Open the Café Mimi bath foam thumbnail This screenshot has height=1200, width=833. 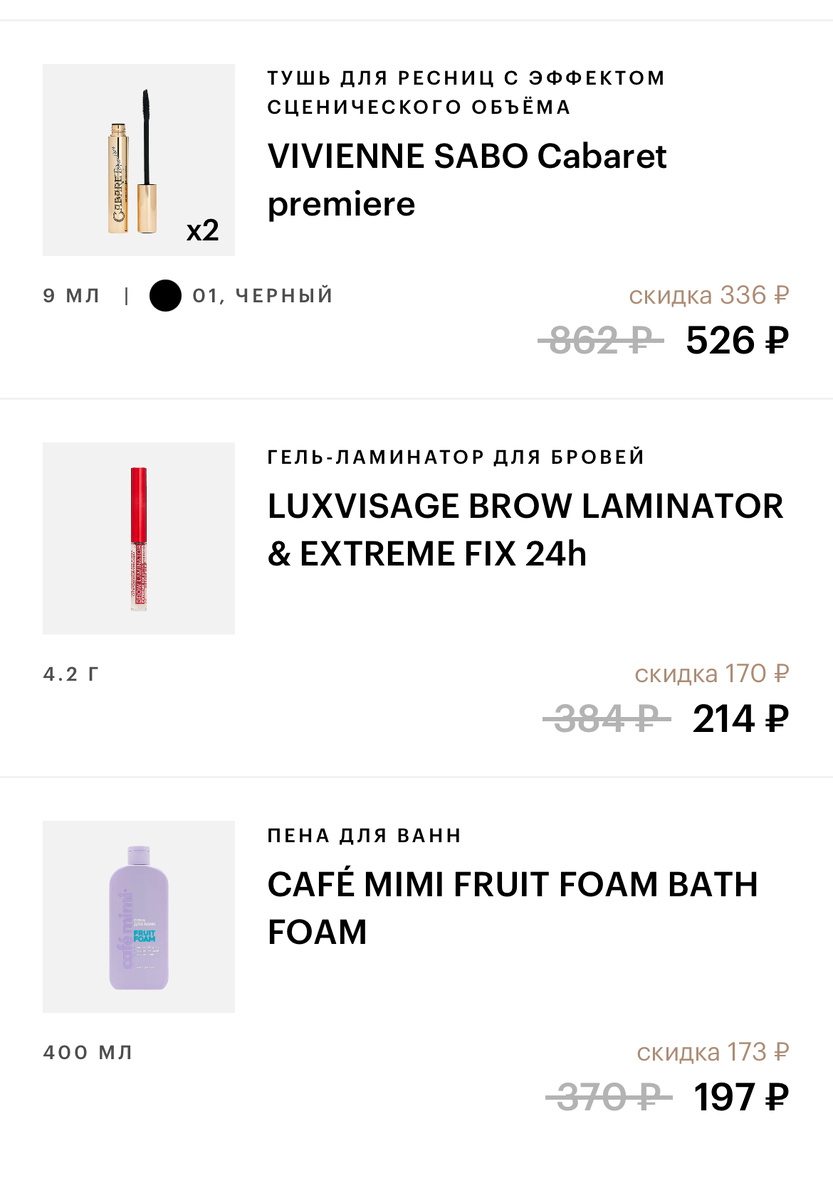[138, 916]
